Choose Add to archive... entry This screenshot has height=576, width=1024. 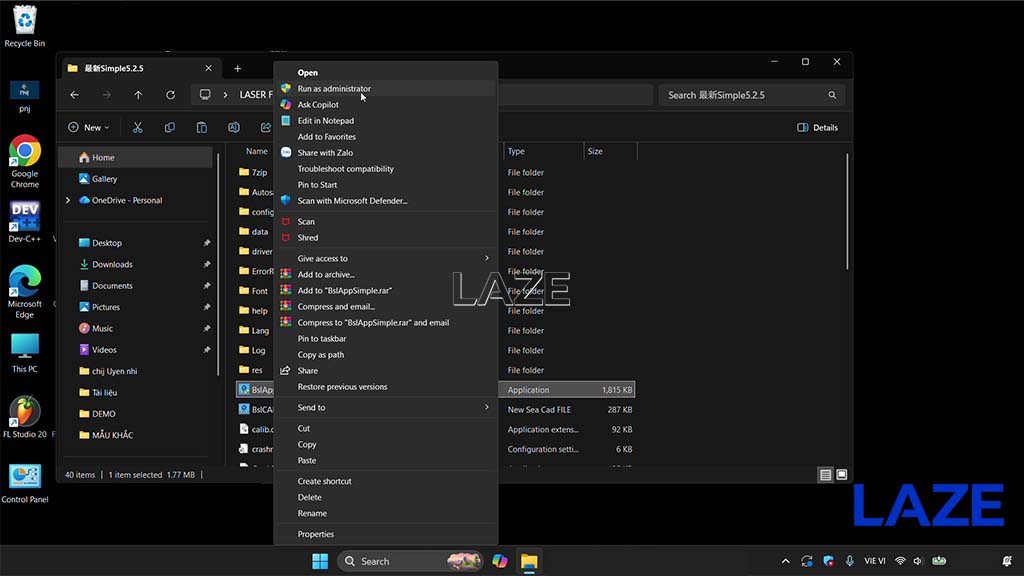387,275
